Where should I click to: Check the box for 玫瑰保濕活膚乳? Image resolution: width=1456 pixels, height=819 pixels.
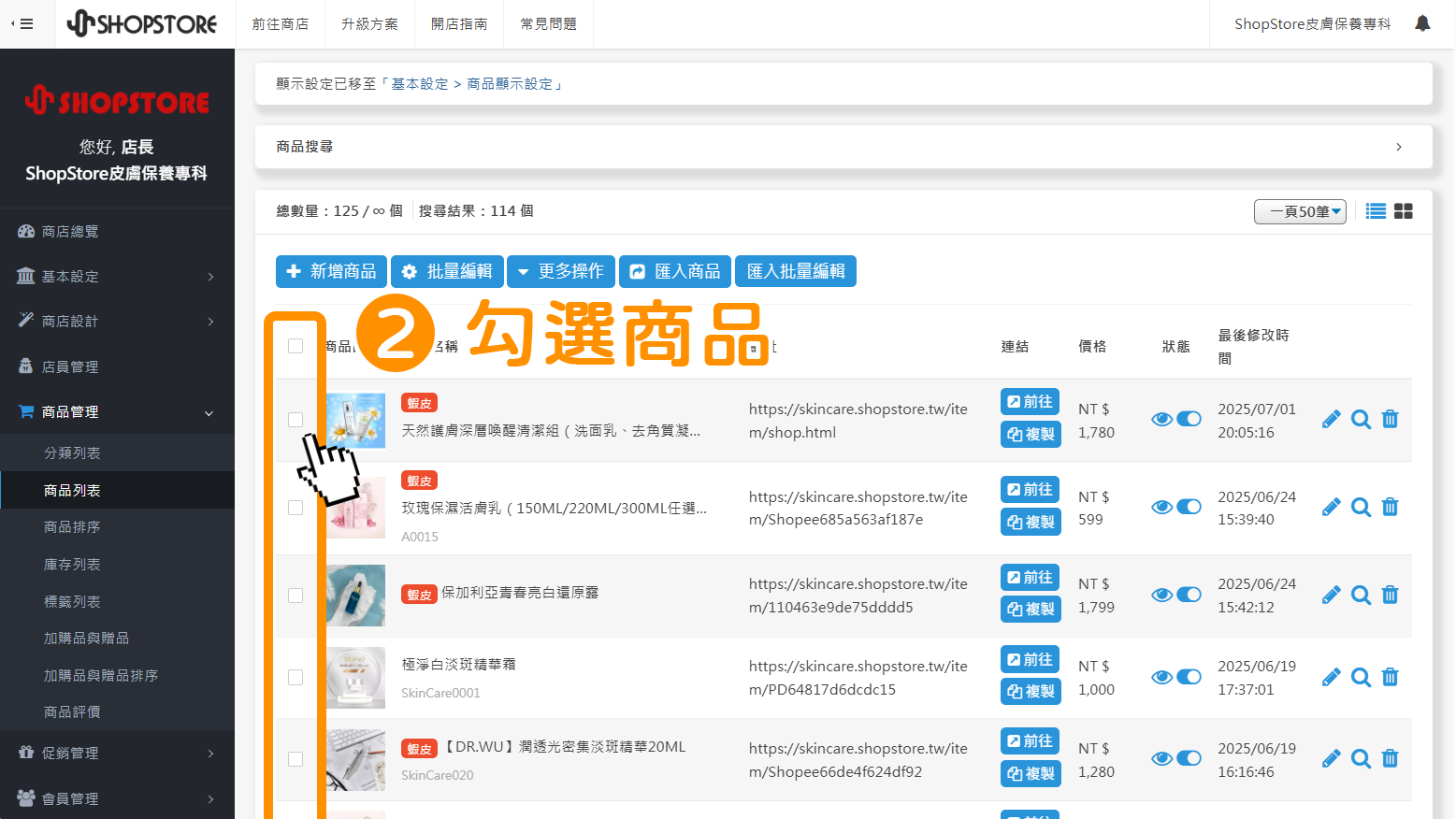coord(296,508)
